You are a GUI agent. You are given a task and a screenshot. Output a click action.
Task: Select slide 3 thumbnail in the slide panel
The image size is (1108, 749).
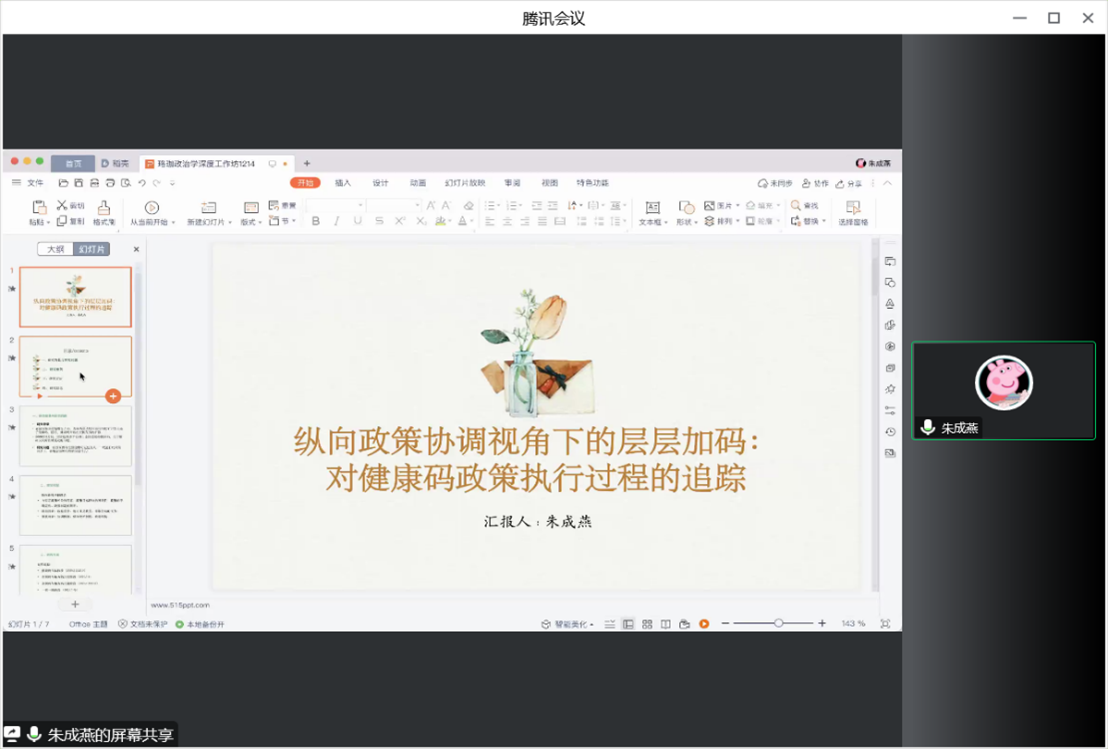pyautogui.click(x=75, y=436)
